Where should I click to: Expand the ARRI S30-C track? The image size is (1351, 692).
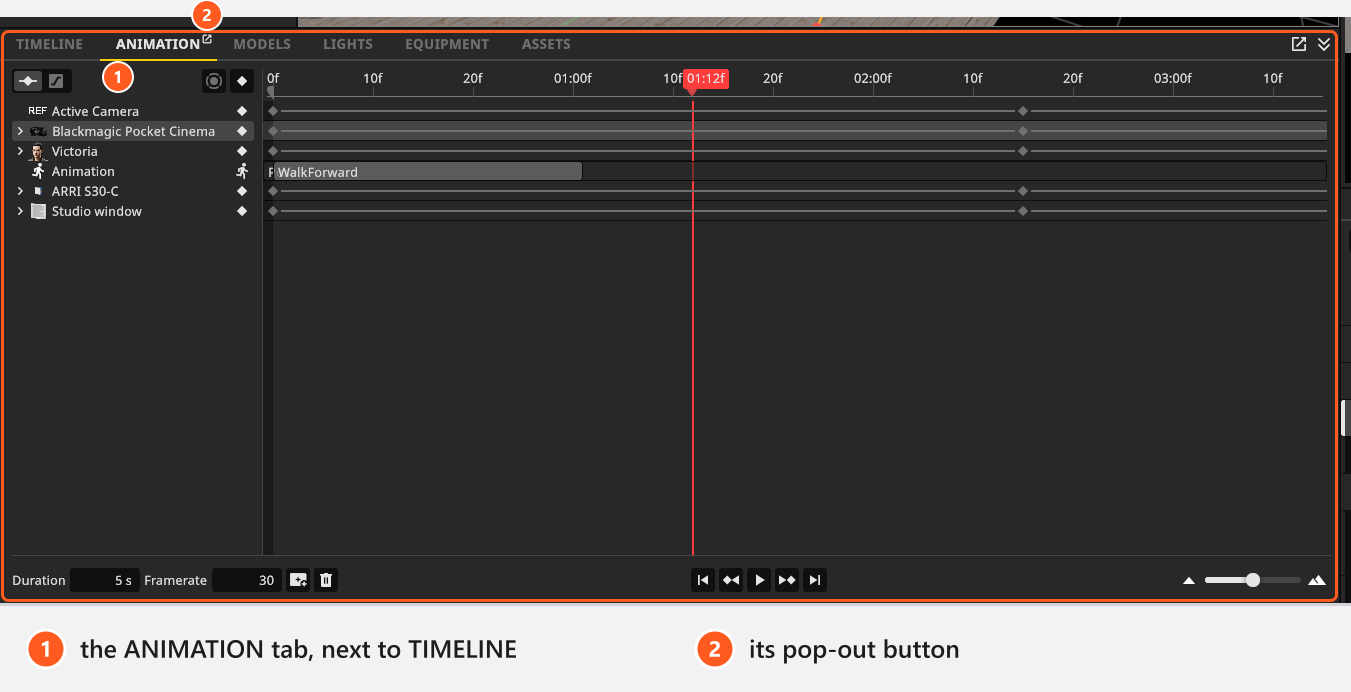coord(20,191)
